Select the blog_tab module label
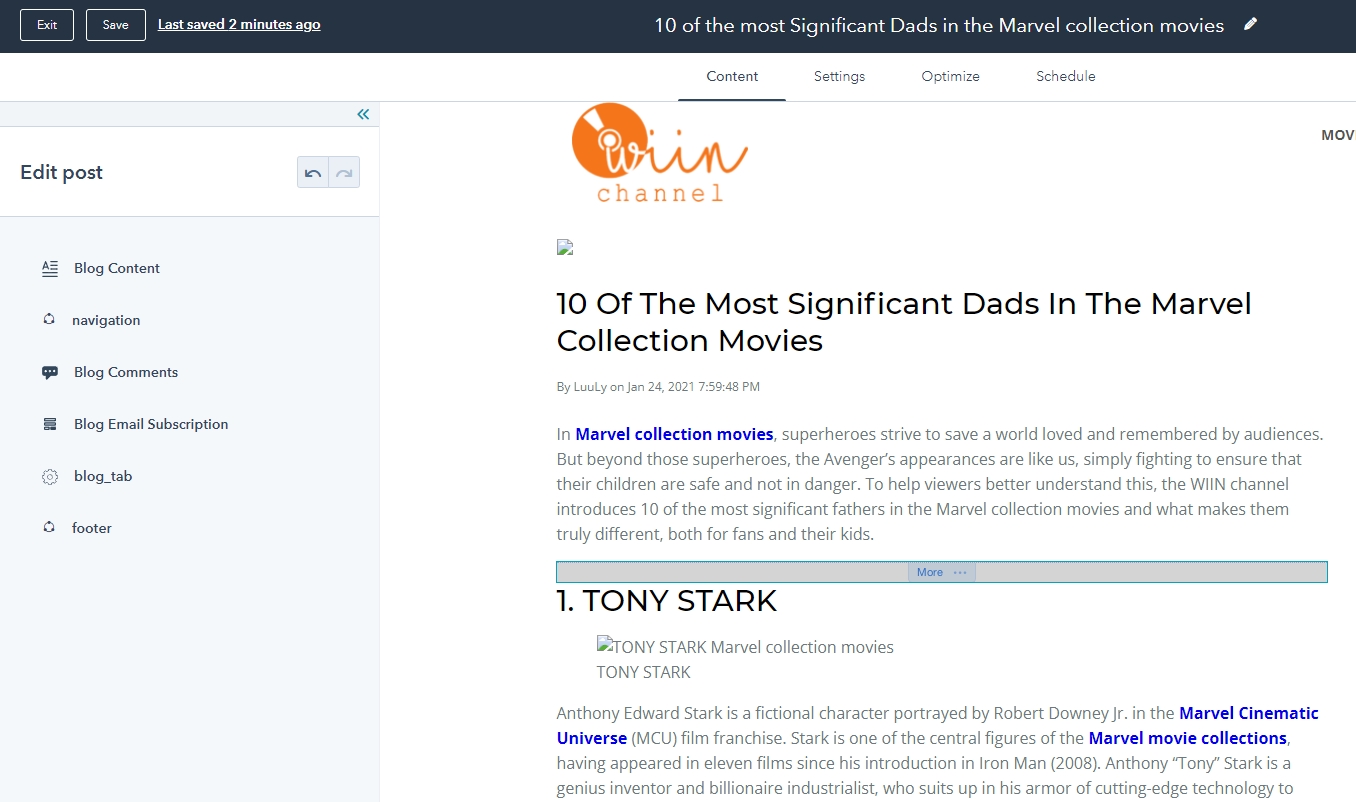The height and width of the screenshot is (802, 1356). [103, 476]
